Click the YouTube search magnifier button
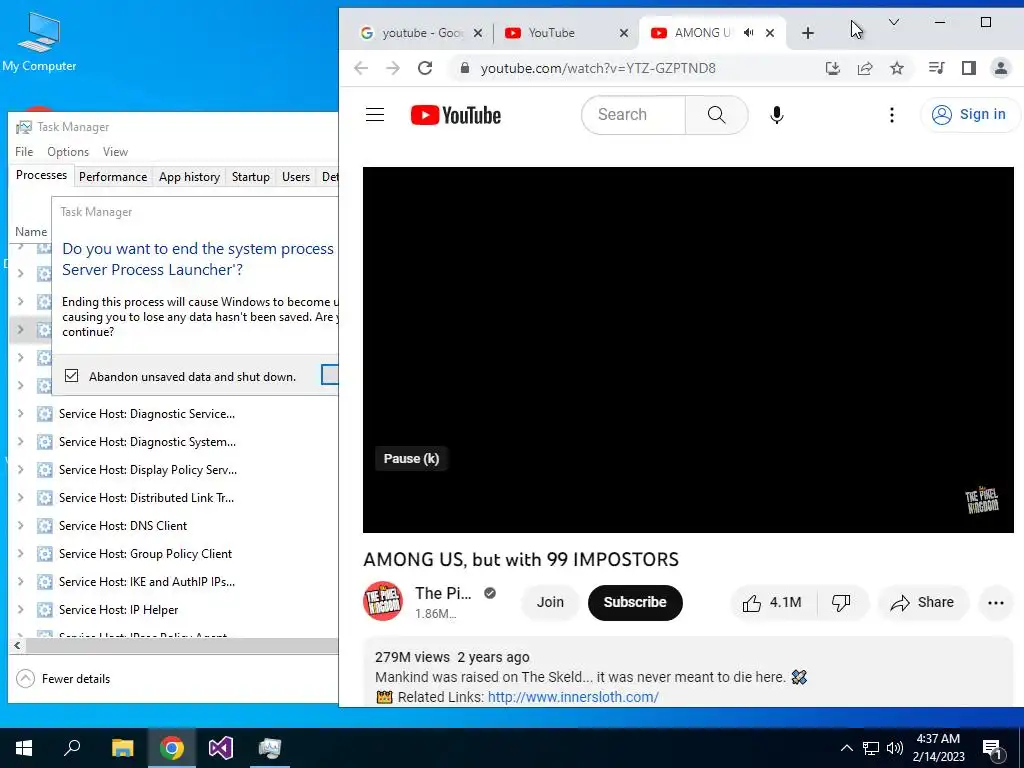 coord(716,115)
